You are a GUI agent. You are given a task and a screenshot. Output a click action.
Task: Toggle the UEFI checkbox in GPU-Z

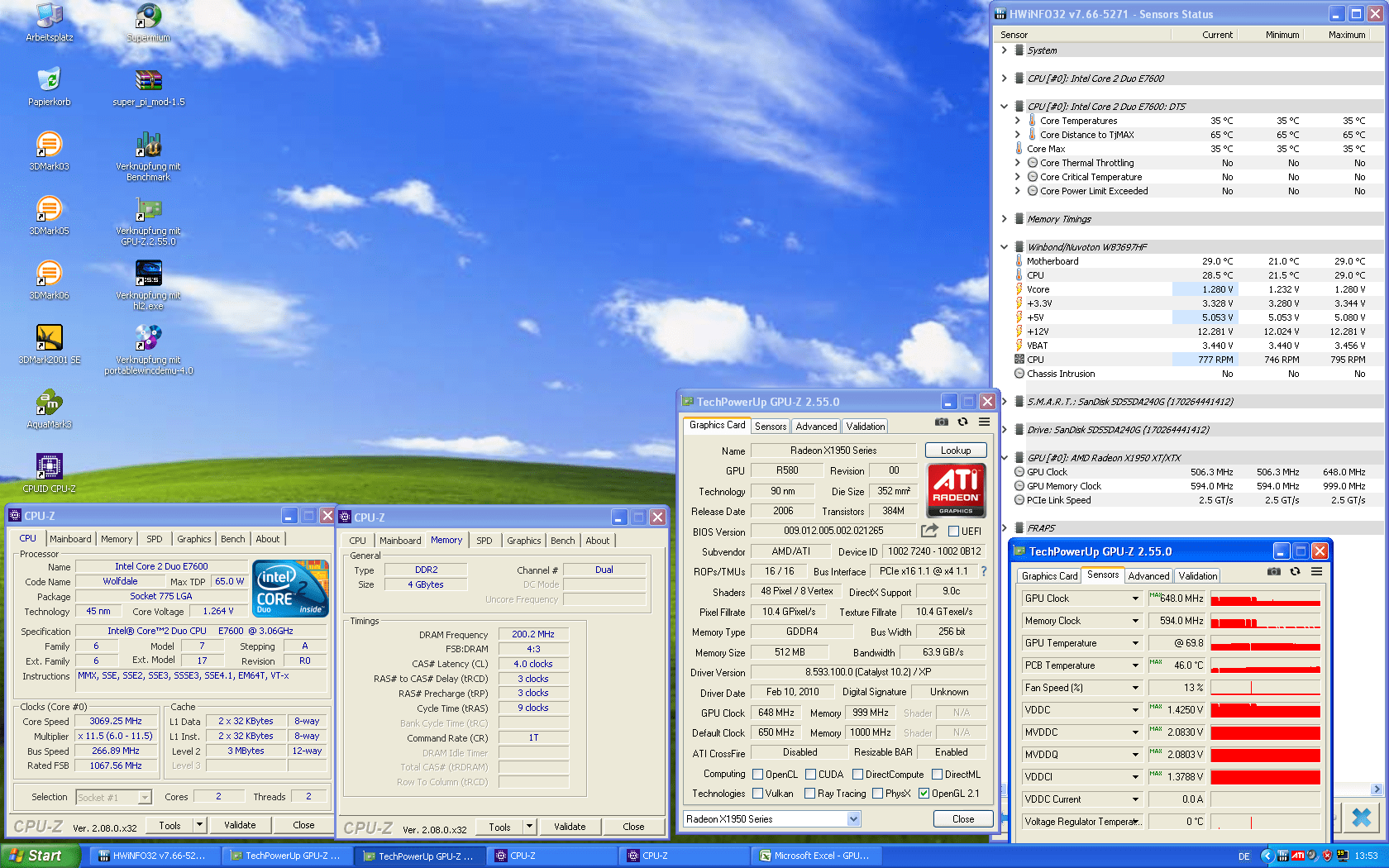953,532
